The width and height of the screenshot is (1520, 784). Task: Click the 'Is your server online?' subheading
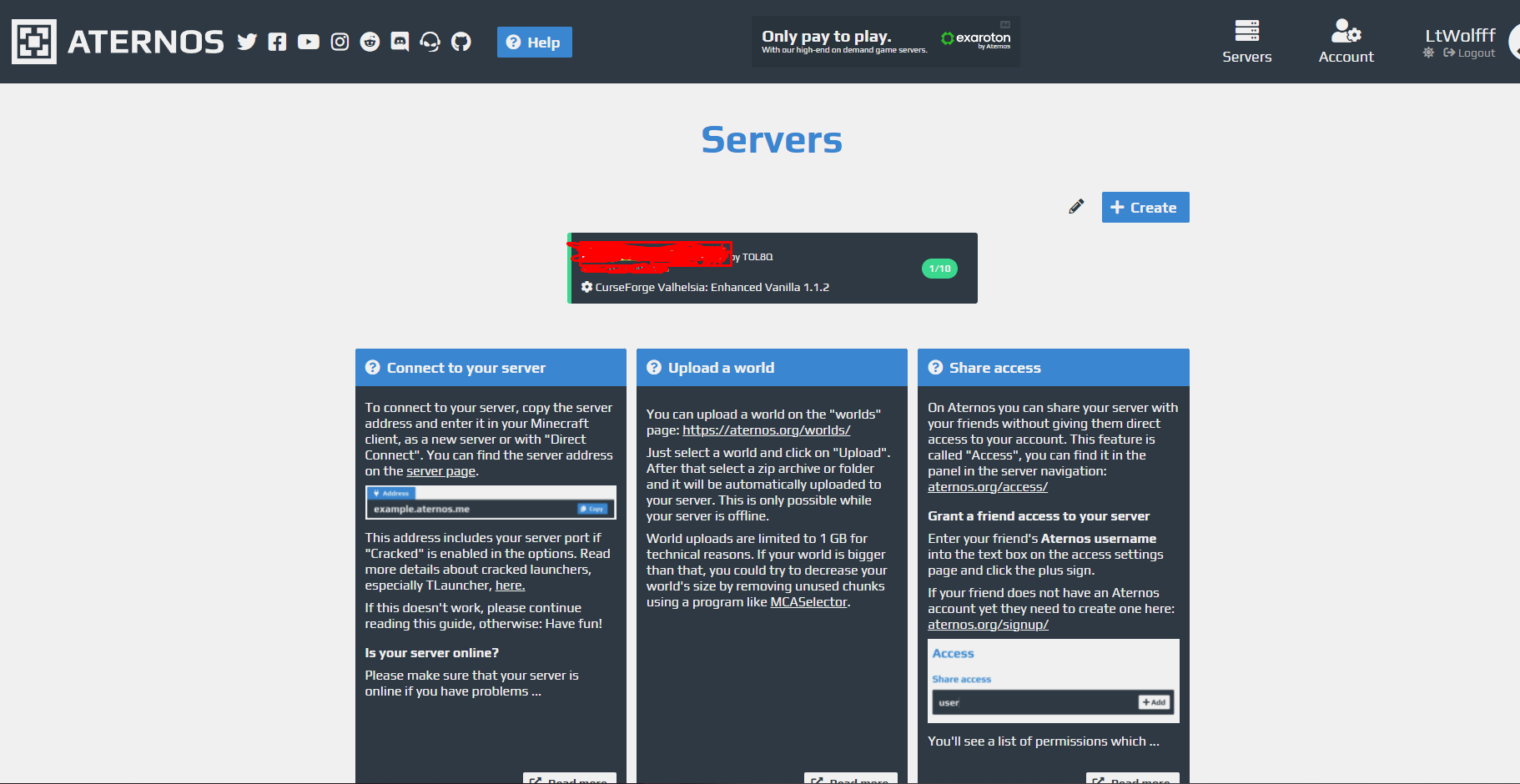pyautogui.click(x=431, y=653)
